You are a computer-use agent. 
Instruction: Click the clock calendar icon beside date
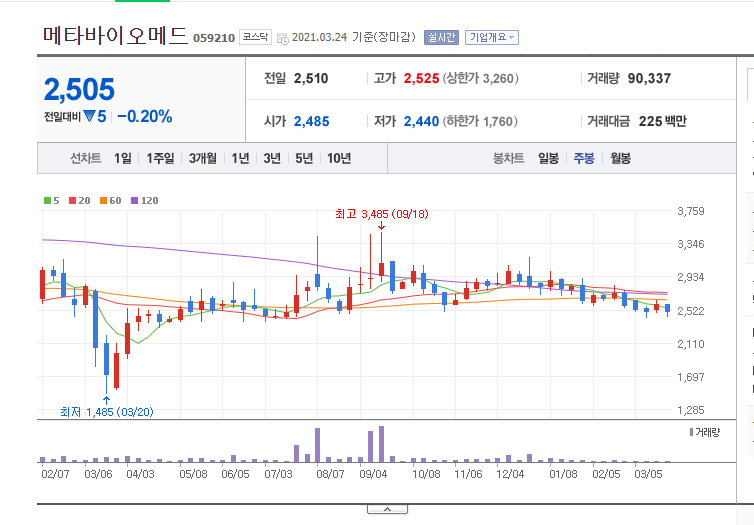tap(283, 38)
